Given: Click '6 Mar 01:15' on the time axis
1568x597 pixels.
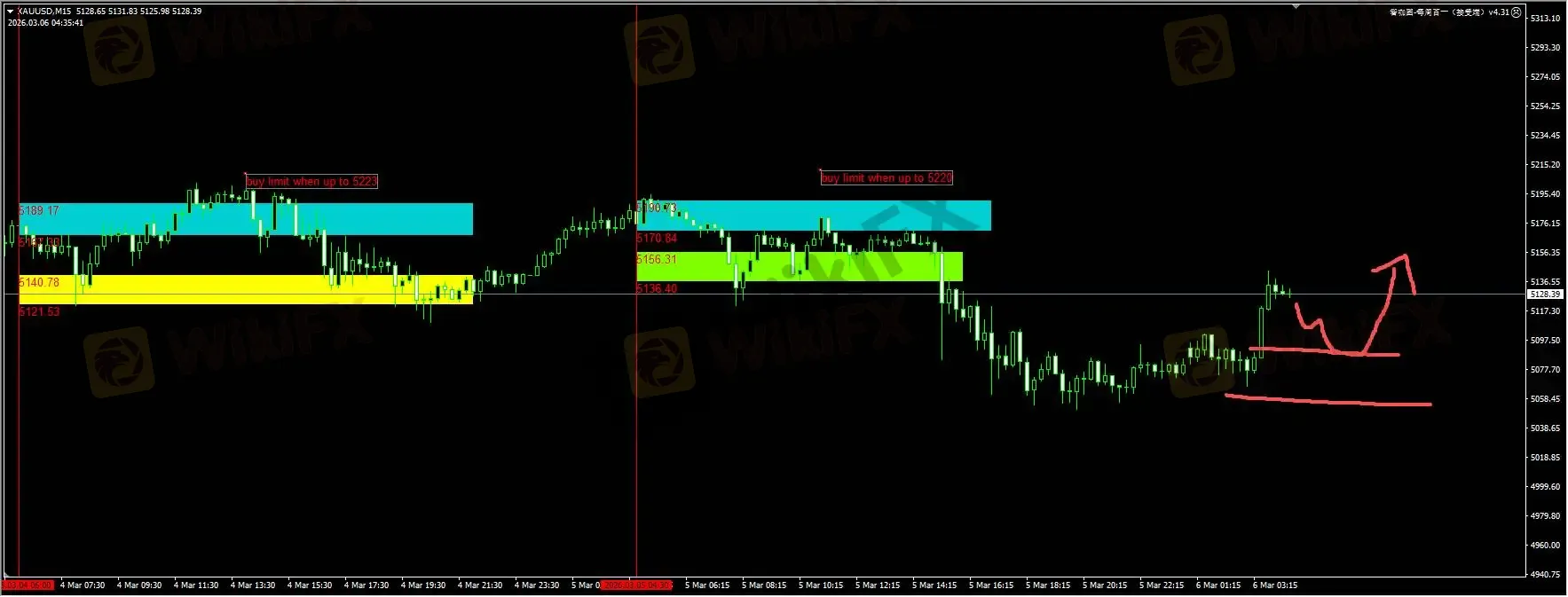Looking at the screenshot, I should [x=1218, y=585].
